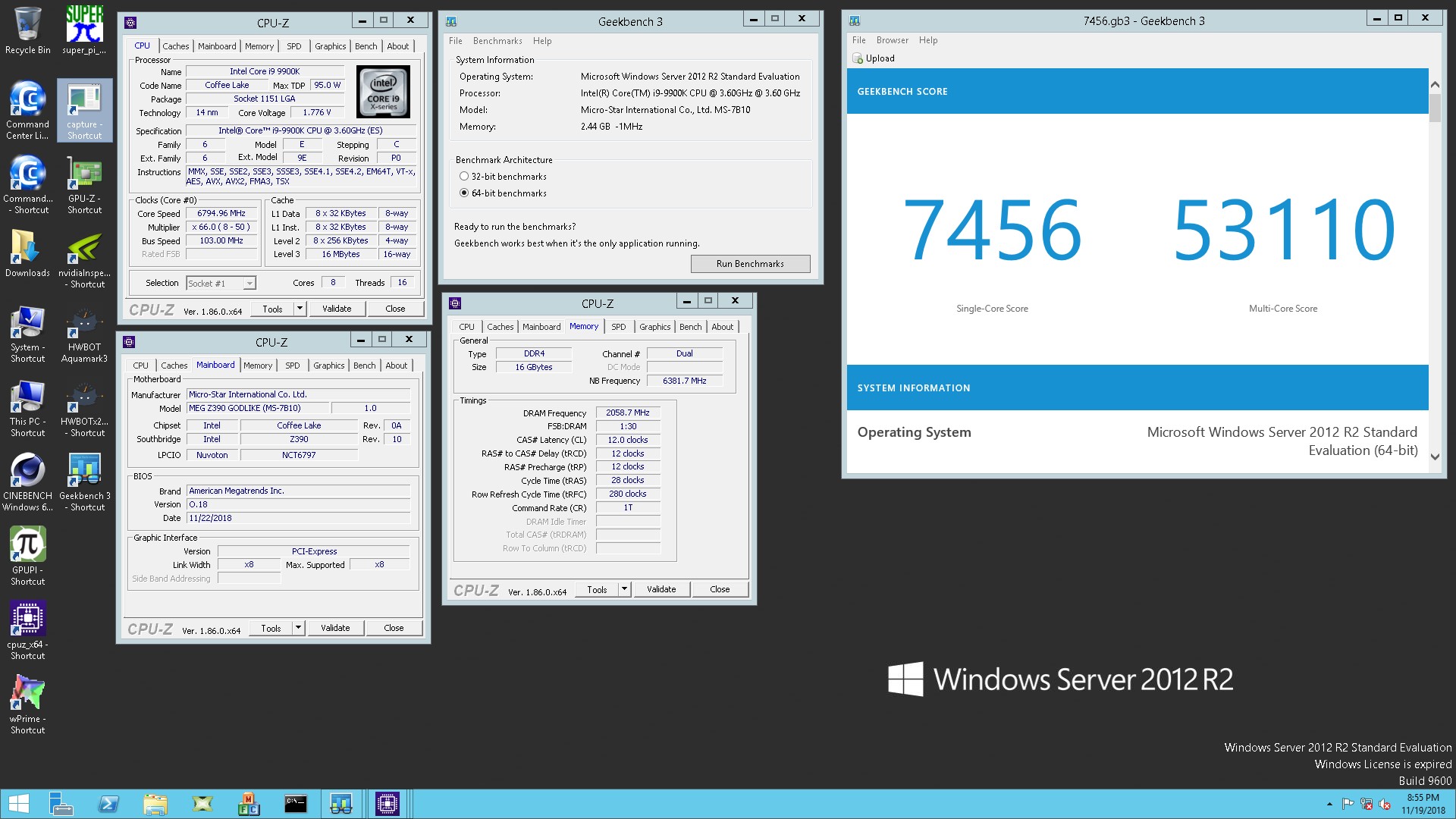Click the Windows Start button

(x=18, y=804)
